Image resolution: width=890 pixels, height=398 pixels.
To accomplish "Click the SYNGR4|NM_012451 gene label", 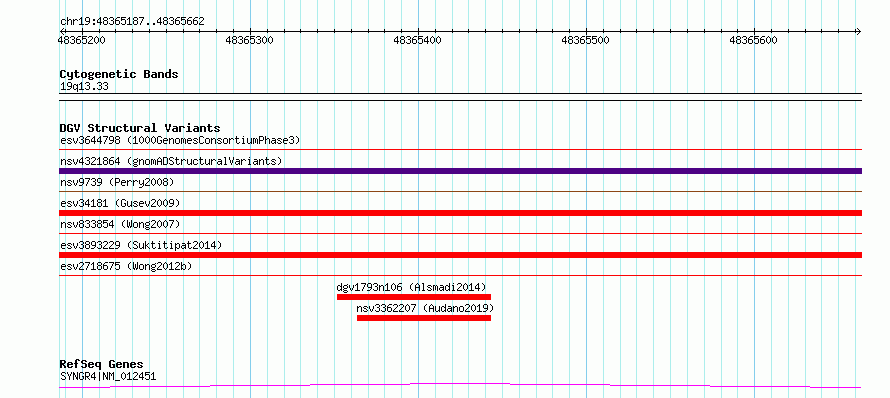I will pyautogui.click(x=108, y=376).
